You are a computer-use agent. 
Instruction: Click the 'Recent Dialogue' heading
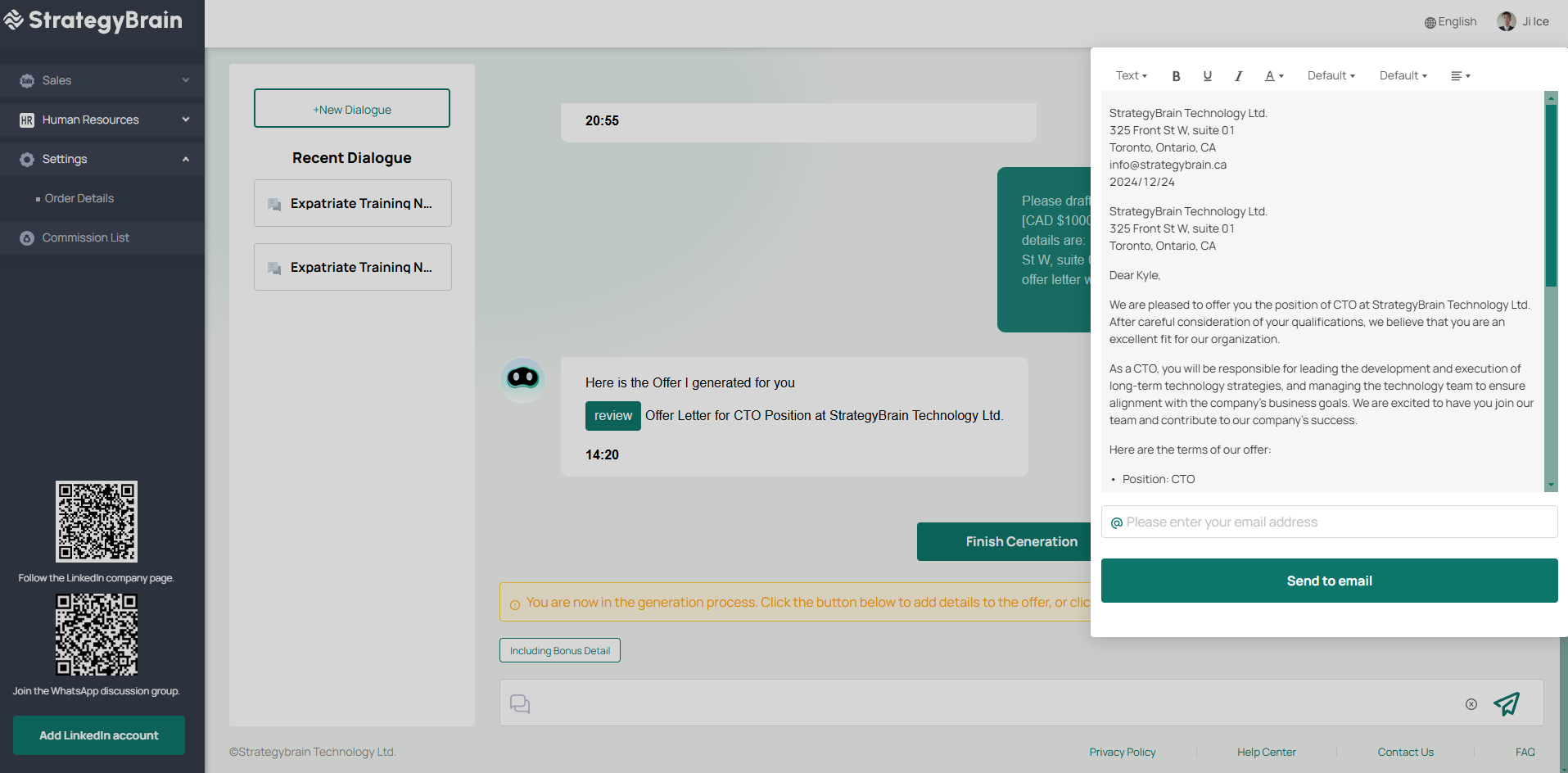(x=352, y=158)
